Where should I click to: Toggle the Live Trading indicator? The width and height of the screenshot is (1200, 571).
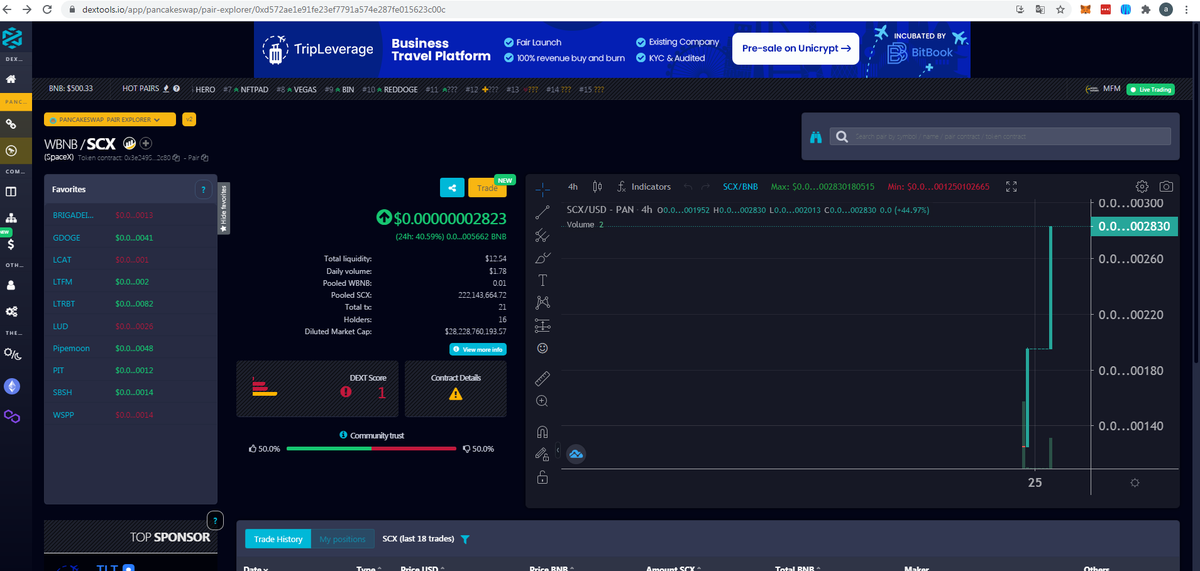coord(1150,89)
